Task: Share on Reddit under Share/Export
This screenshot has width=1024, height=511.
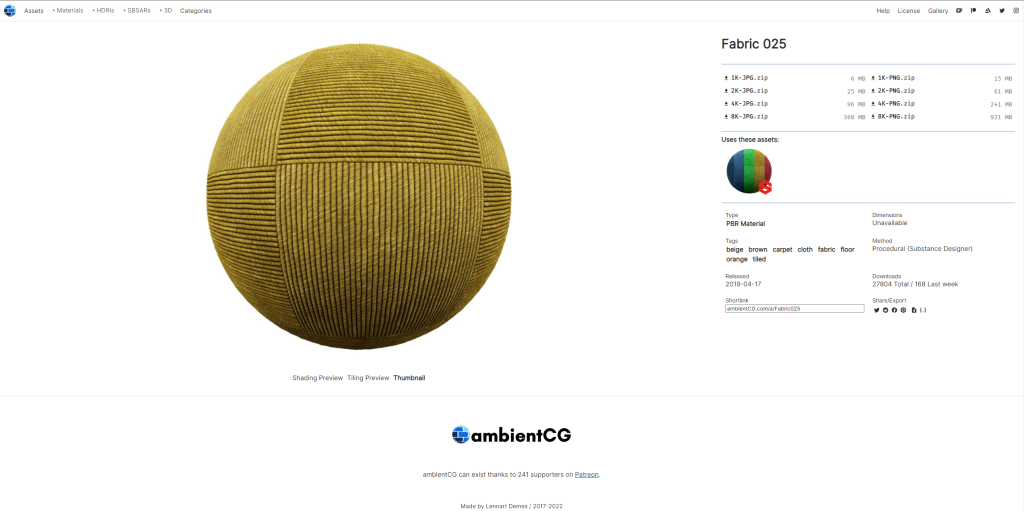Action: pyautogui.click(x=886, y=310)
